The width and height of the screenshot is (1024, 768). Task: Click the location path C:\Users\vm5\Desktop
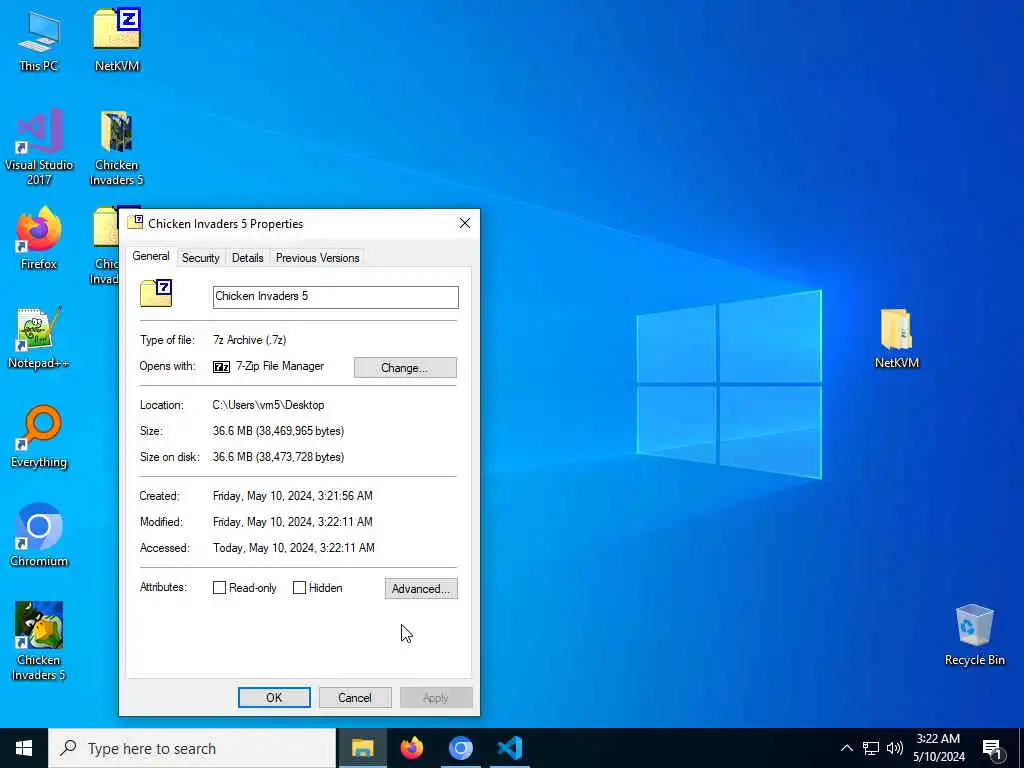[268, 405]
